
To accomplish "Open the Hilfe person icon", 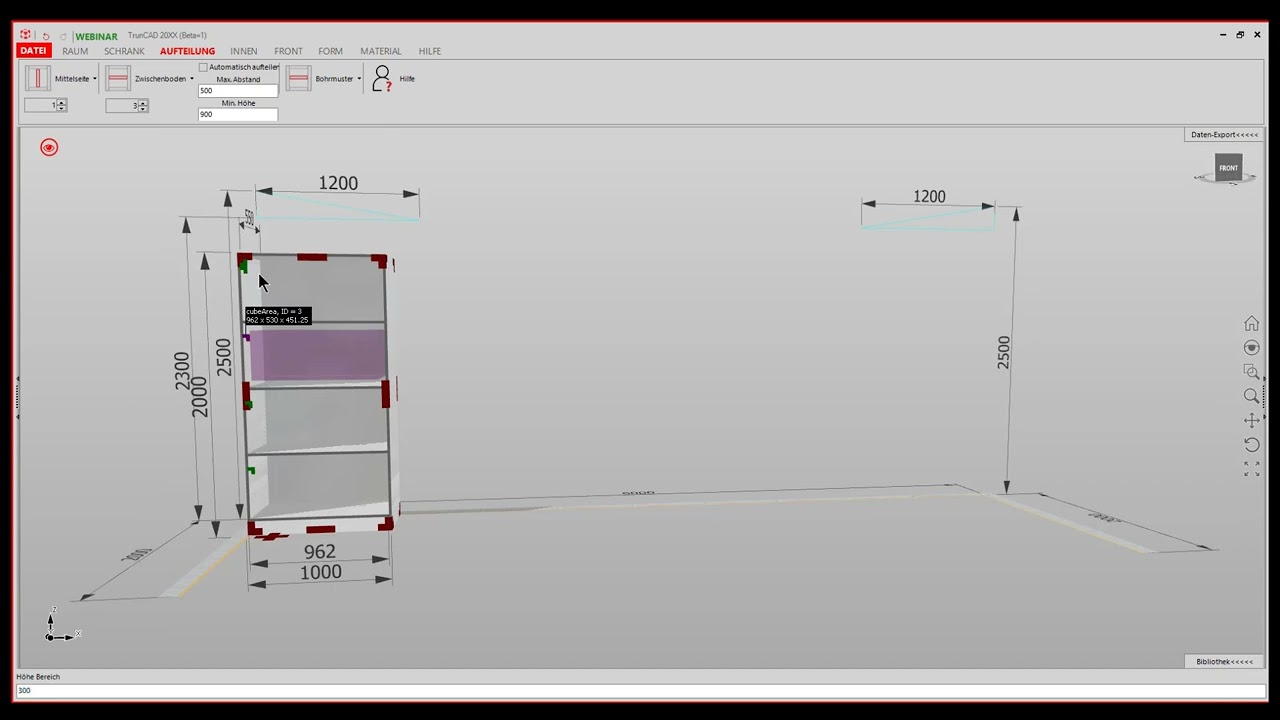I will [x=381, y=78].
